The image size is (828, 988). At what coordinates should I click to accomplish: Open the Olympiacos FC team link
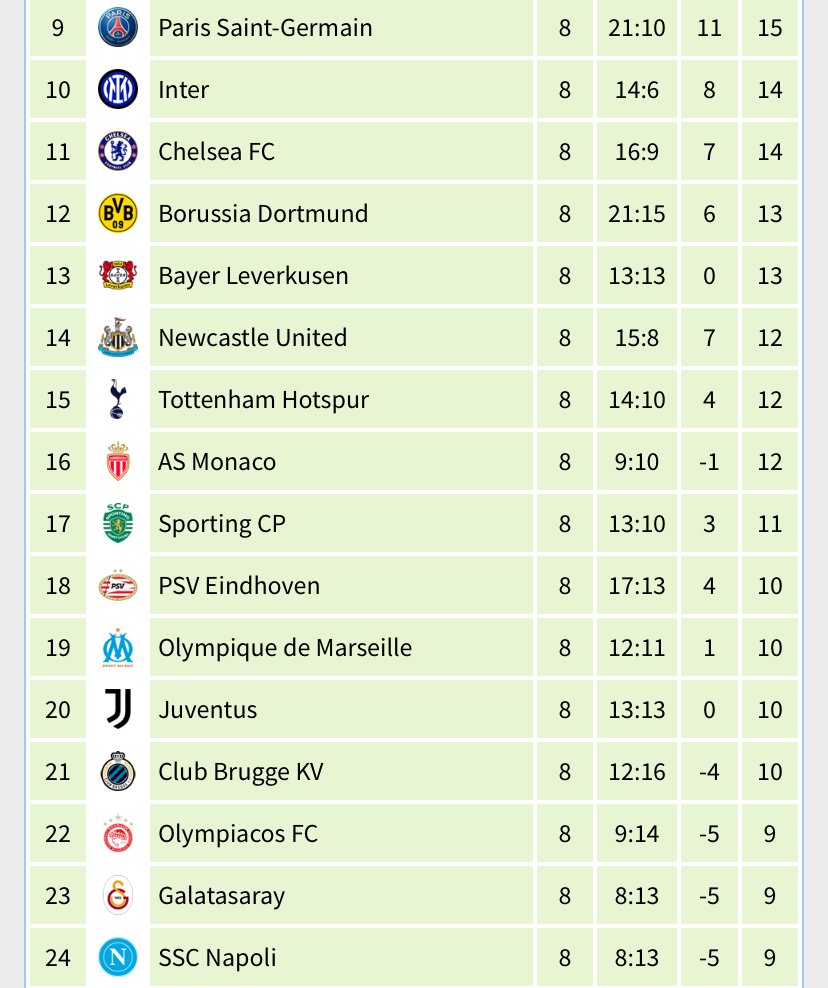pyautogui.click(x=237, y=834)
